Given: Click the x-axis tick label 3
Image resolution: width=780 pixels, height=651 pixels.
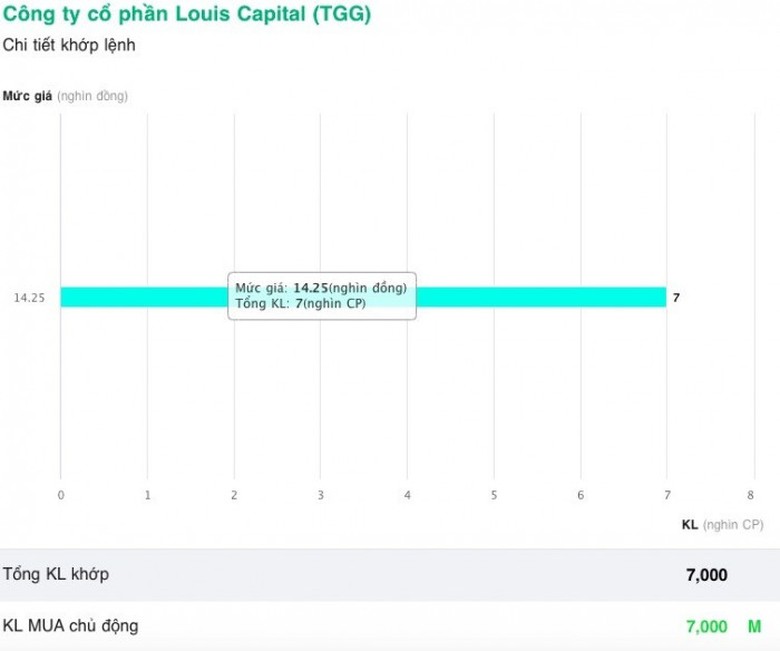Looking at the screenshot, I should pos(321,495).
